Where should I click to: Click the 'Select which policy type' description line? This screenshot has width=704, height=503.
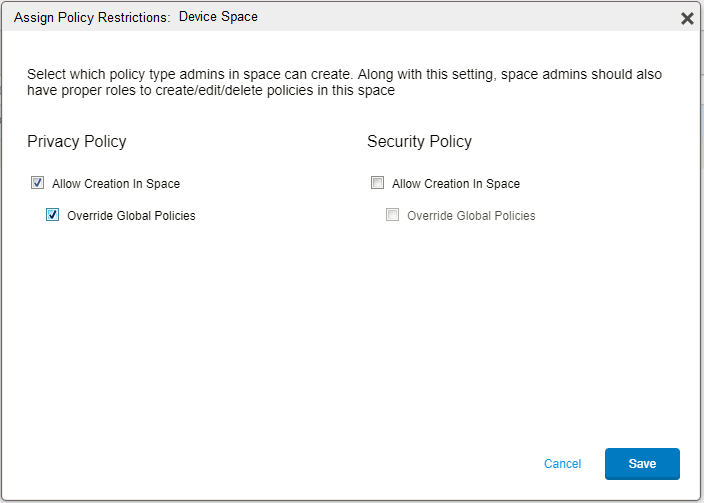344,75
